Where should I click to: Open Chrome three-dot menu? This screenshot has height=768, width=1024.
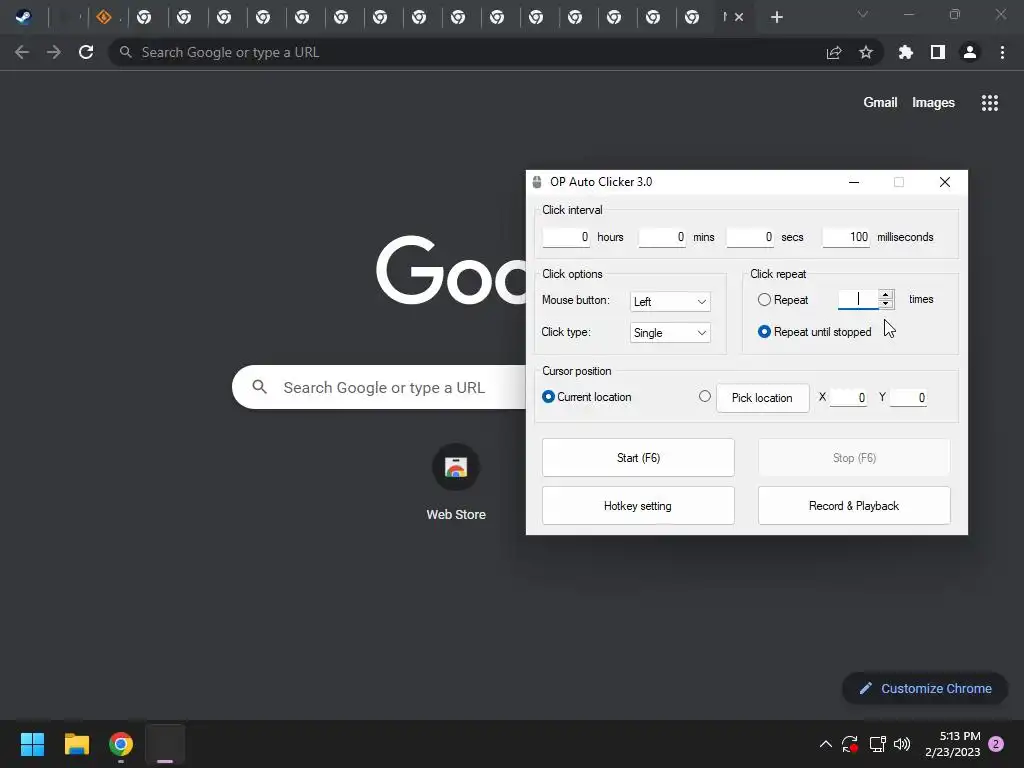tap(1002, 52)
